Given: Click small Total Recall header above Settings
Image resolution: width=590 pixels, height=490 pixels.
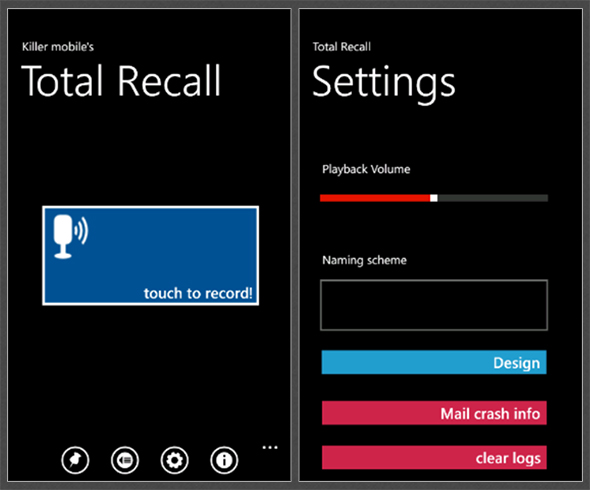Looking at the screenshot, I should tap(342, 47).
